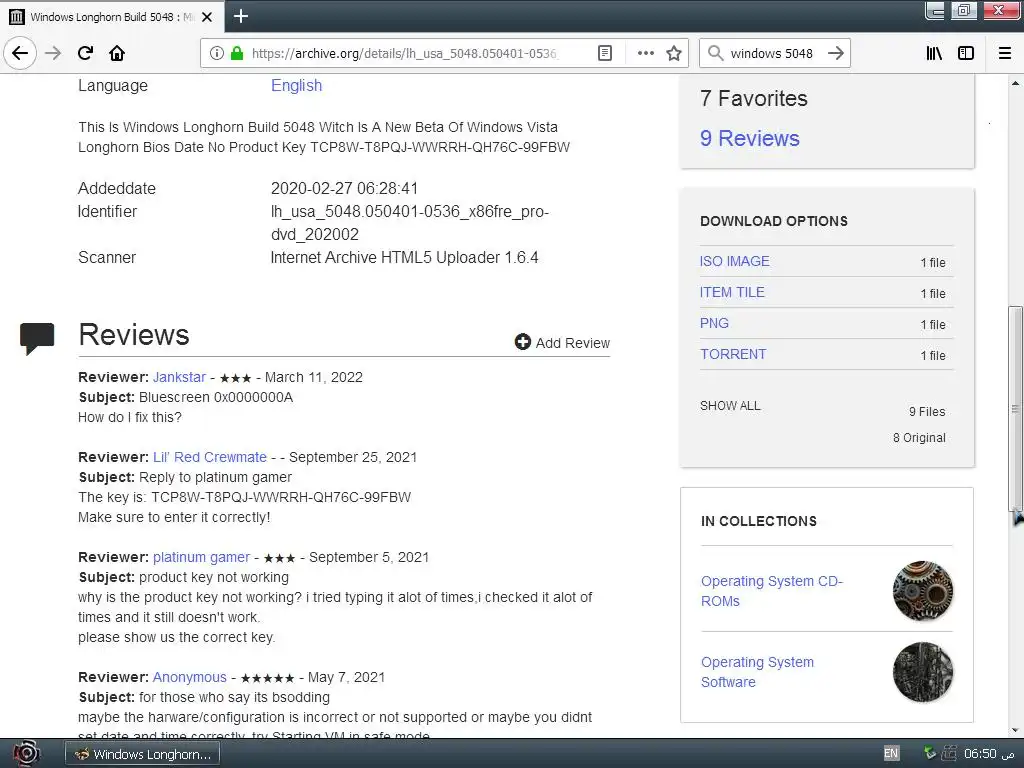The width and height of the screenshot is (1024, 768).
Task: Click the 7 Favorites text
Action: click(754, 98)
